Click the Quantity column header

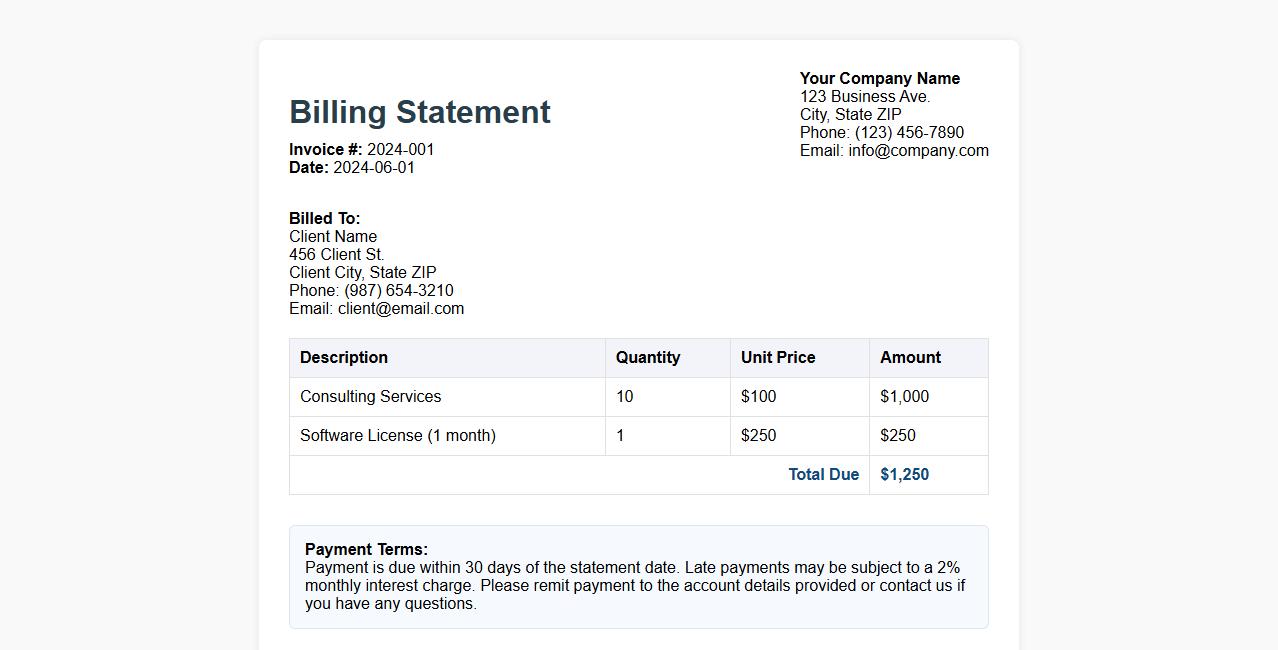click(x=648, y=357)
